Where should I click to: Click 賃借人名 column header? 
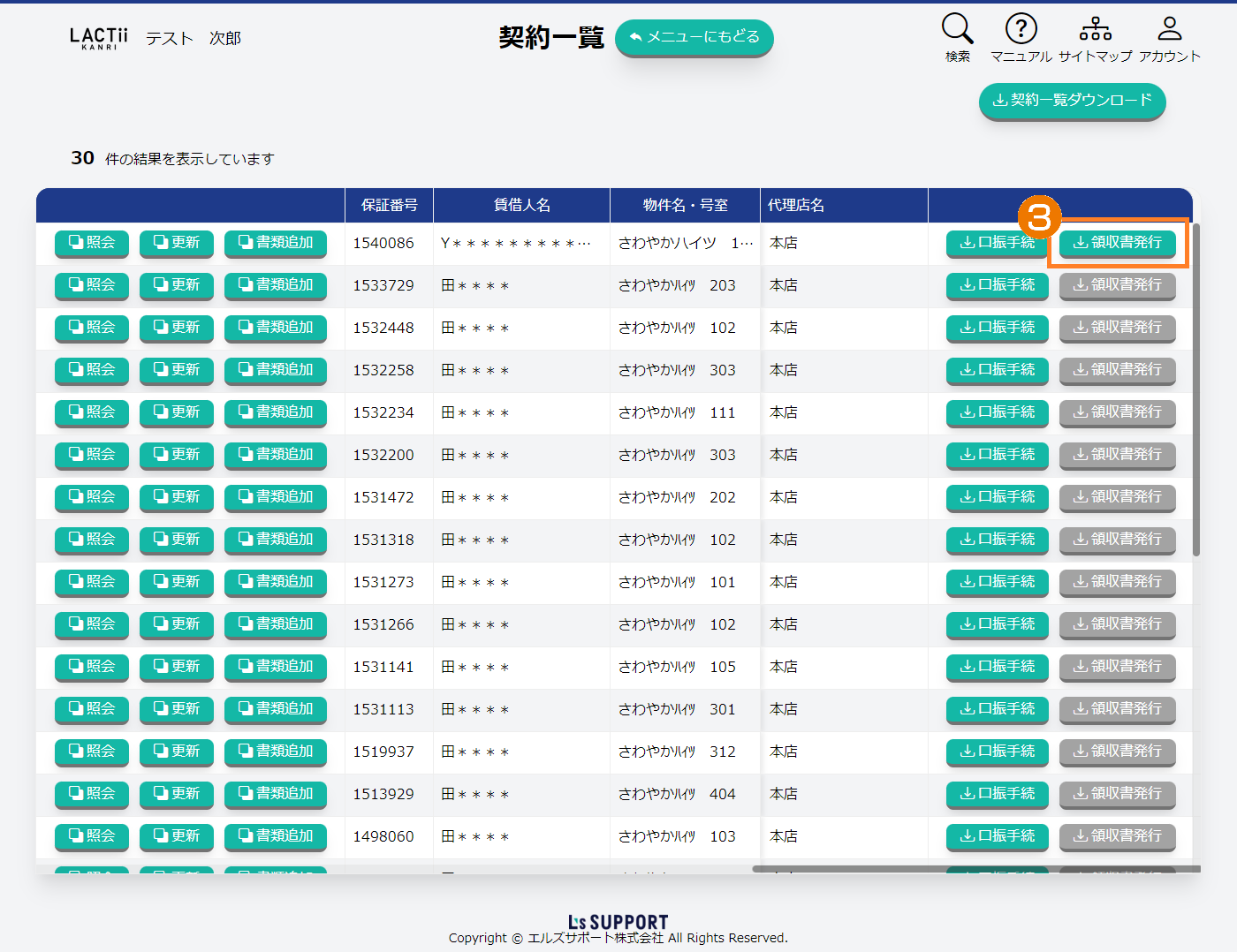point(521,205)
